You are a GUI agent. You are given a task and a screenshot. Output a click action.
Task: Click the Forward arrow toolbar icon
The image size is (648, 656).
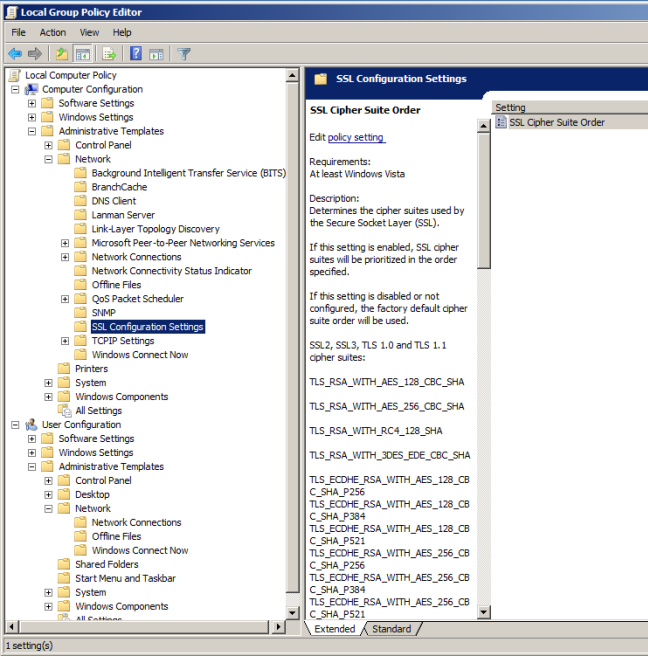tap(35, 54)
